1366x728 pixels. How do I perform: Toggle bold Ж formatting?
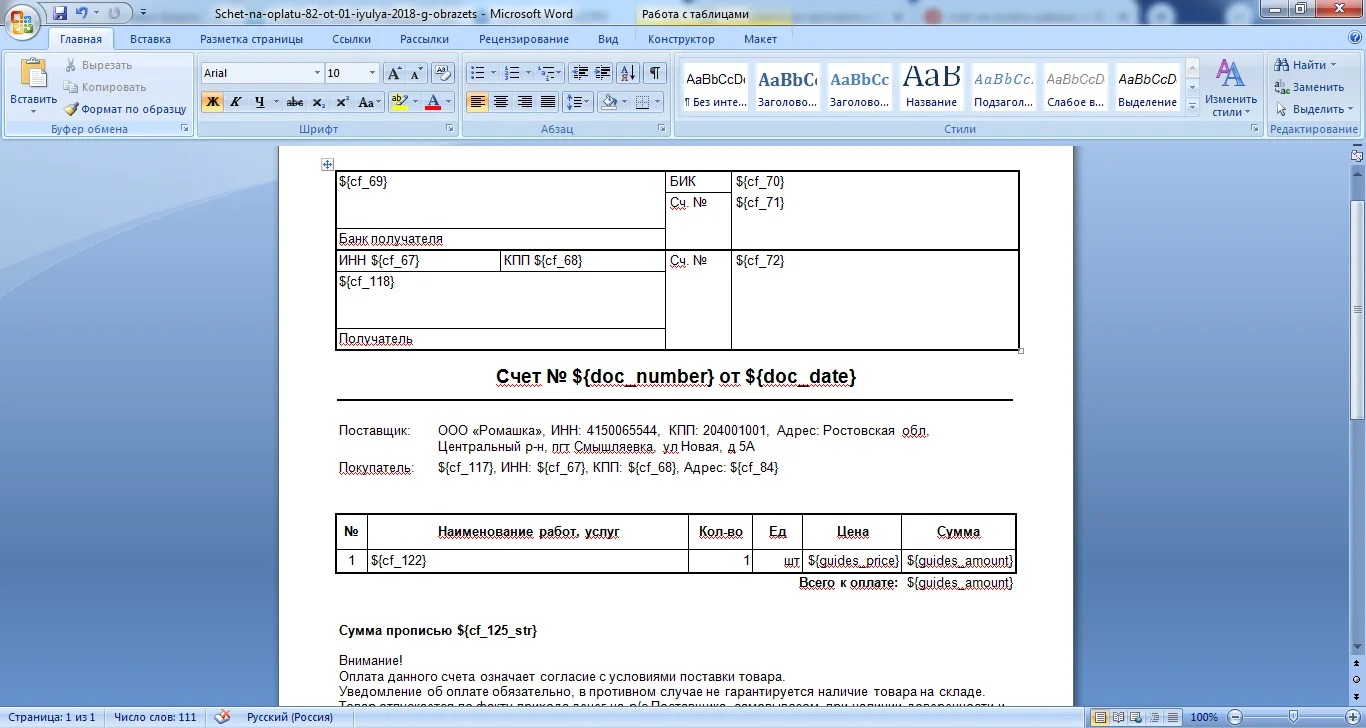tap(212, 102)
